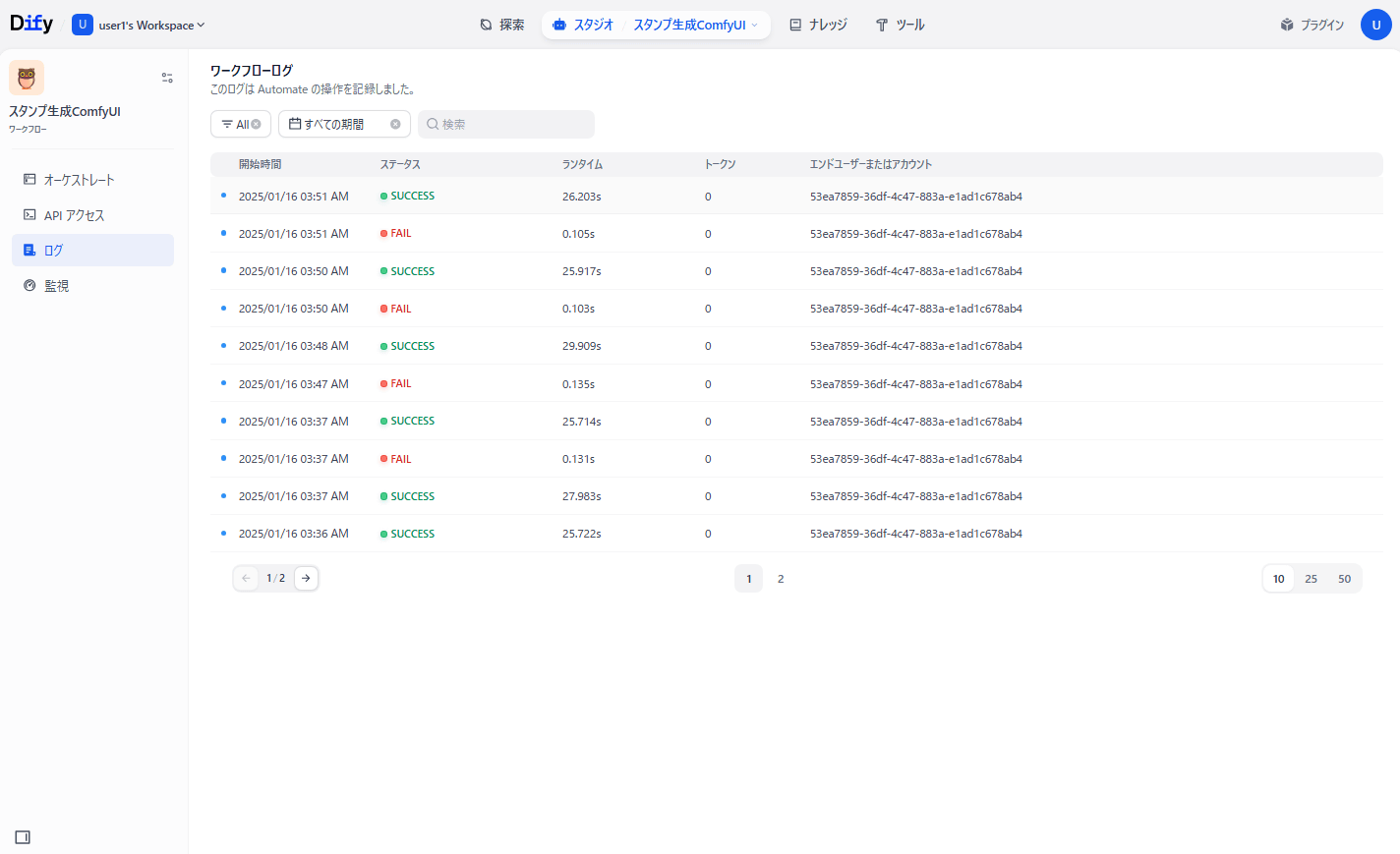This screenshot has width=1400, height=854.
Task: Open プラグイン plugins page
Action: (x=1312, y=25)
